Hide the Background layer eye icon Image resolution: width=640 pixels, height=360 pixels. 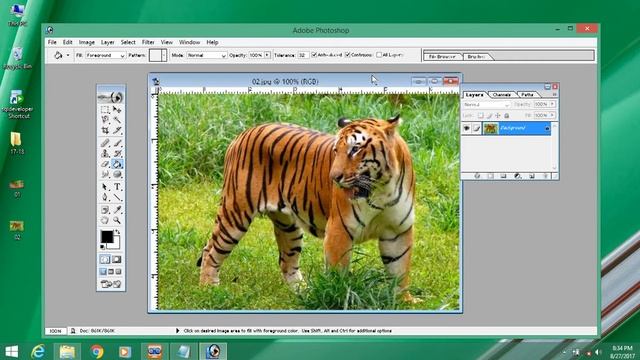467,128
